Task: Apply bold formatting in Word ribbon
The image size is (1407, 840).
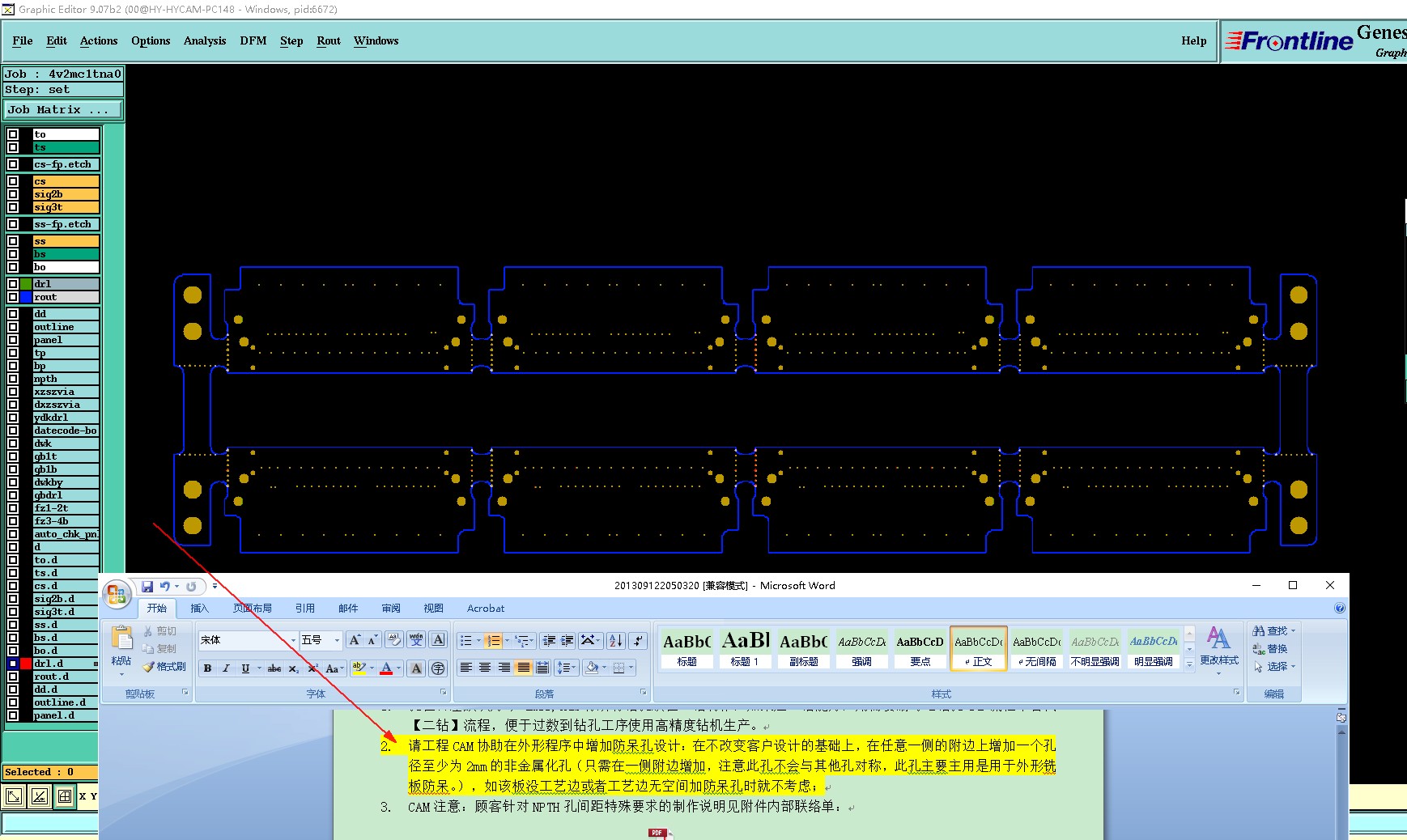Action: pos(208,668)
